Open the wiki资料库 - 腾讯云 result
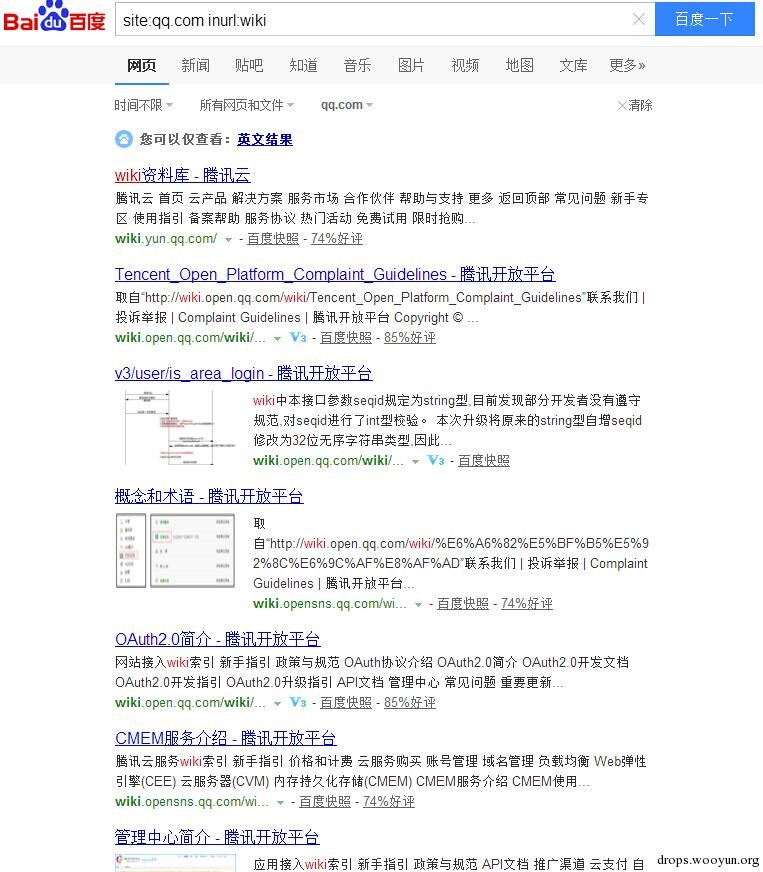 coord(182,176)
